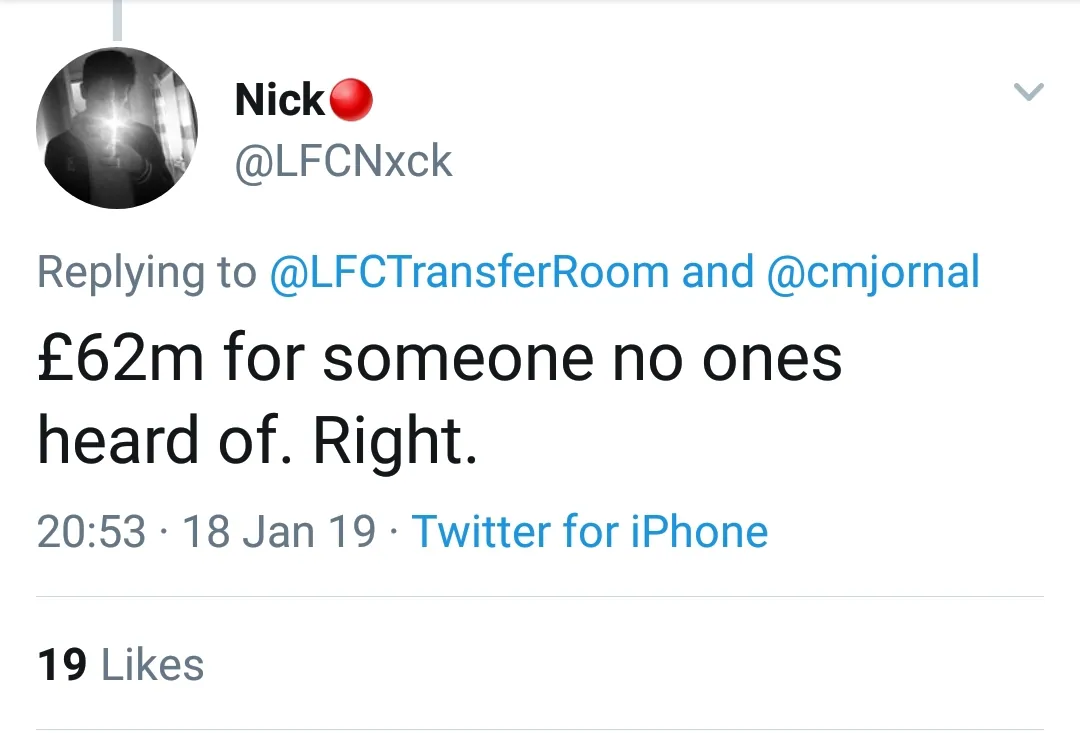The width and height of the screenshot is (1080, 733).
Task: Click the word 'Likes' under the tweet
Action: click(153, 665)
